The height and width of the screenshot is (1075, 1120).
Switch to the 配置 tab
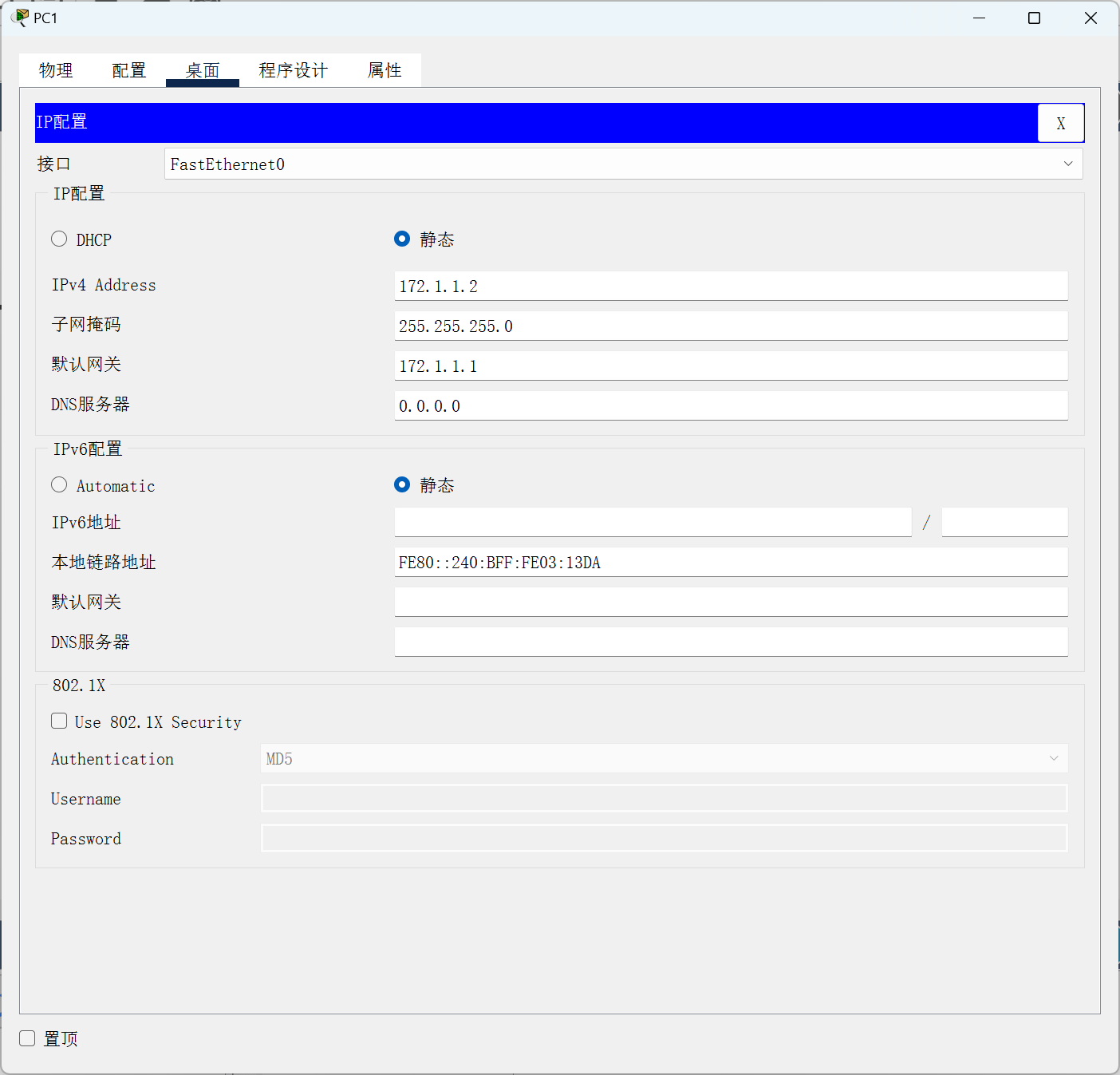pyautogui.click(x=128, y=70)
